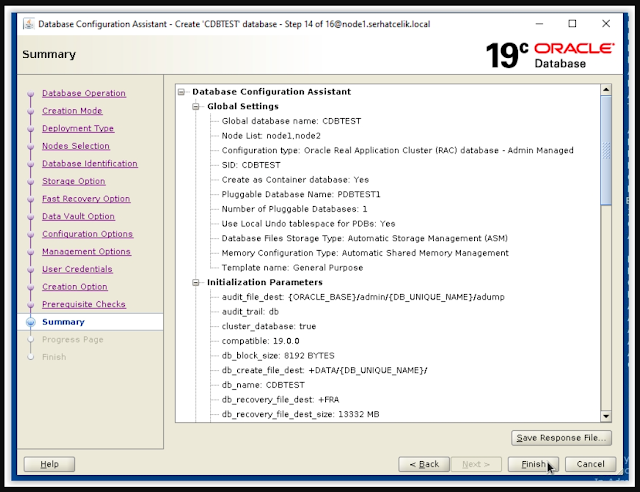Select 'Template name: General Purpose' row

point(292,268)
